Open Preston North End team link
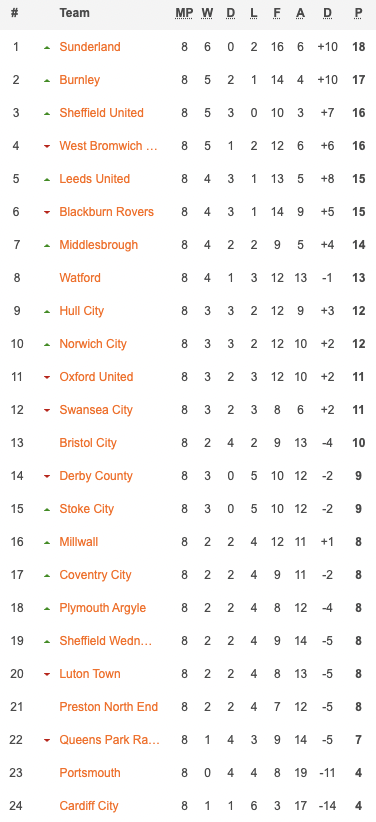Screen dimensions: 376x822 [x=109, y=707]
